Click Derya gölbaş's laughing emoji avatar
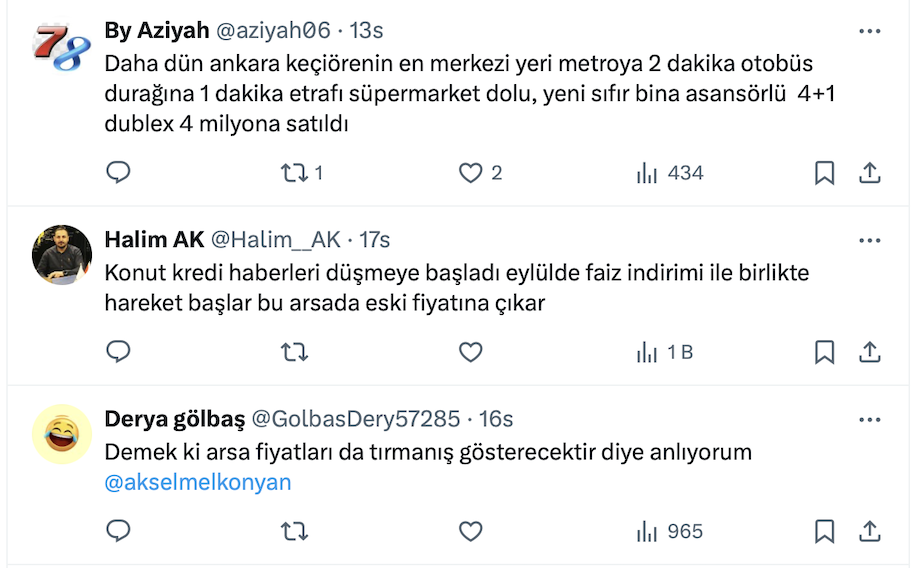Screen dimensions: 912x568 [x=62, y=434]
